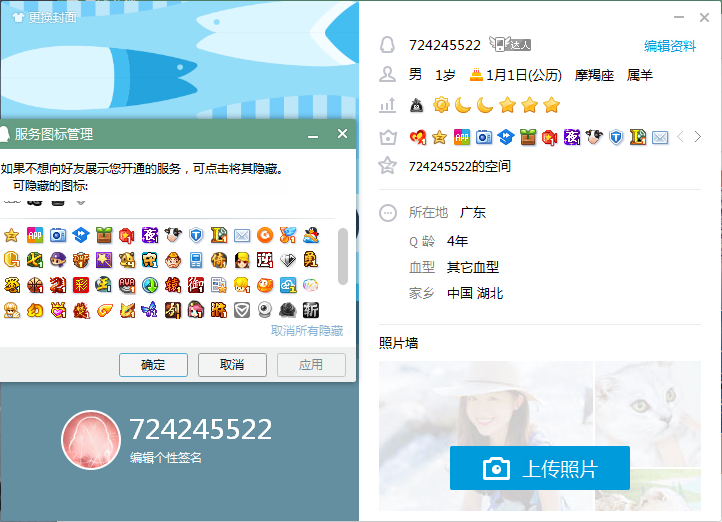Click the blue butterfly icon
Screen dimensions: 722x522
tap(150, 310)
